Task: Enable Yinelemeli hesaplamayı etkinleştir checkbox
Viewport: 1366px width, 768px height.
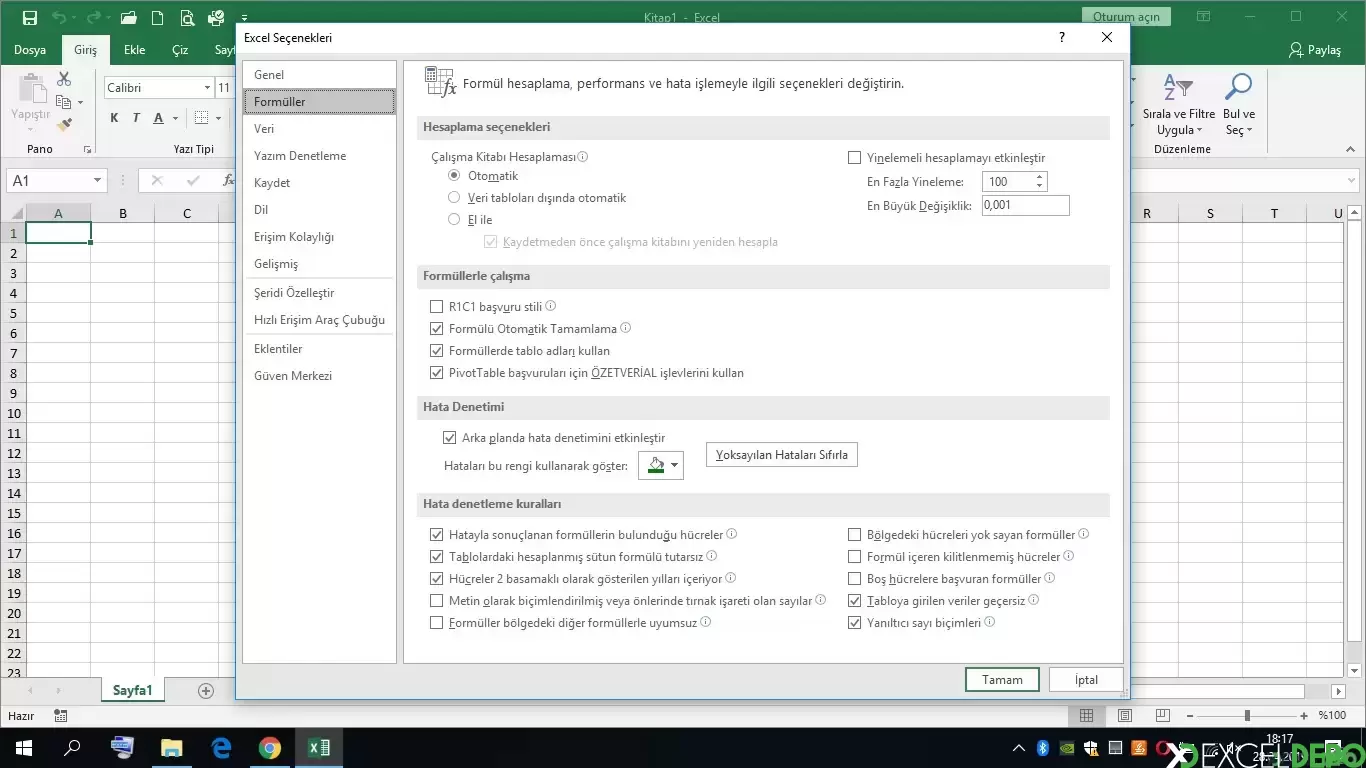Action: (x=854, y=158)
